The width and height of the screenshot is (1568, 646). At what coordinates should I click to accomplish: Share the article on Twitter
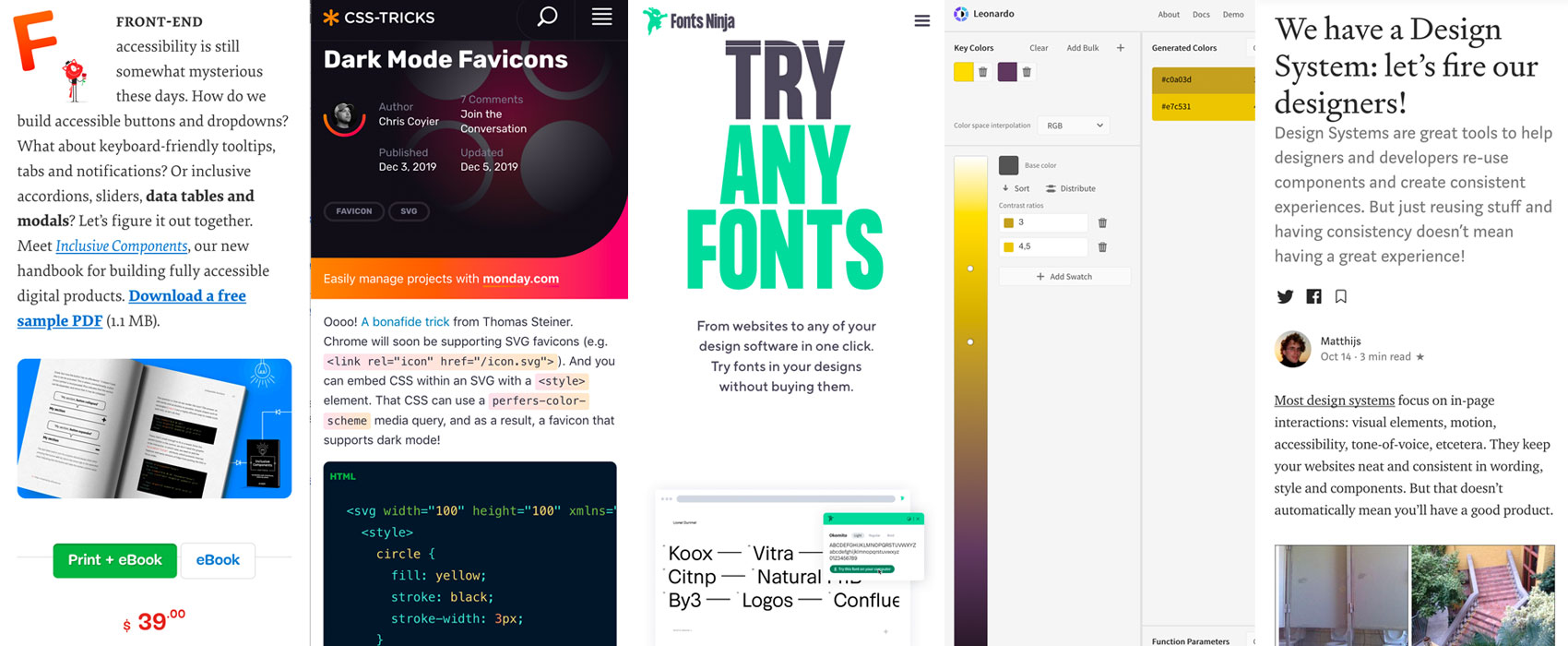pos(1285,296)
